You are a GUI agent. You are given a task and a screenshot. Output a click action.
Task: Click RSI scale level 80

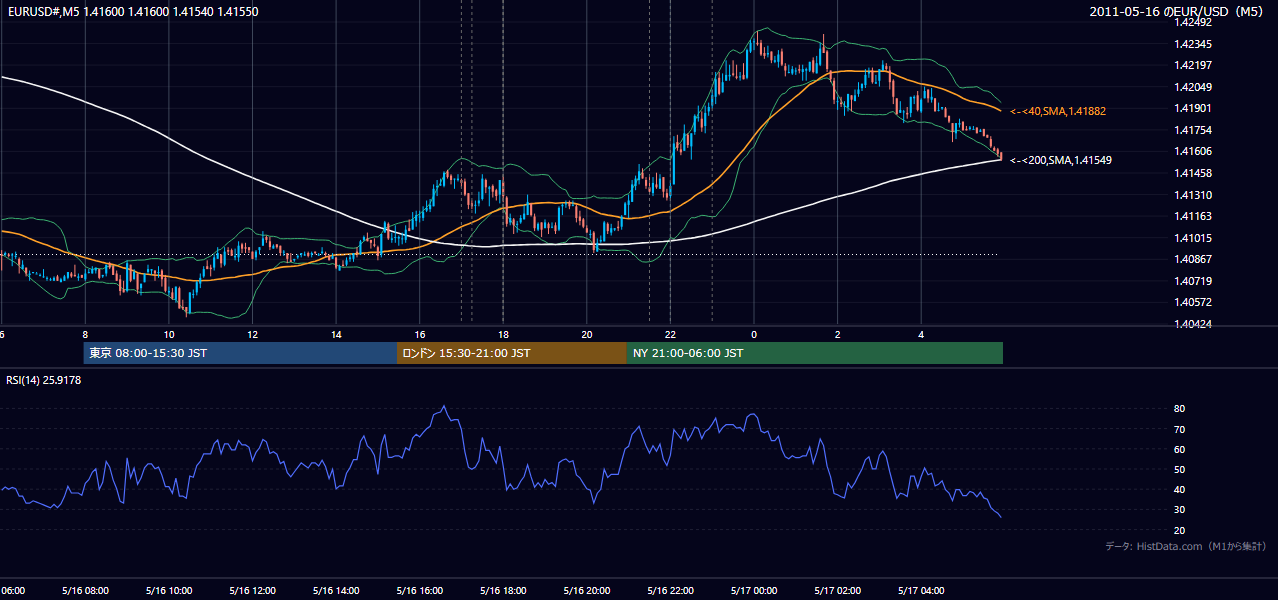(1180, 409)
